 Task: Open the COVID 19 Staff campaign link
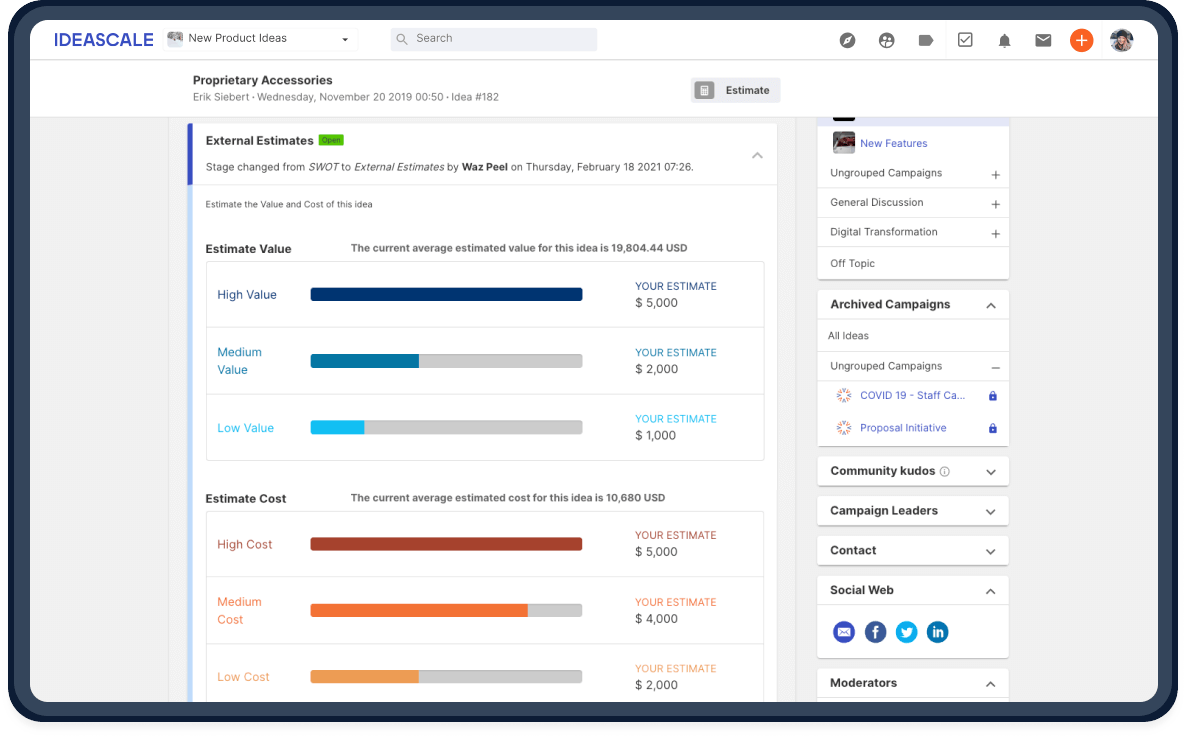coord(912,396)
